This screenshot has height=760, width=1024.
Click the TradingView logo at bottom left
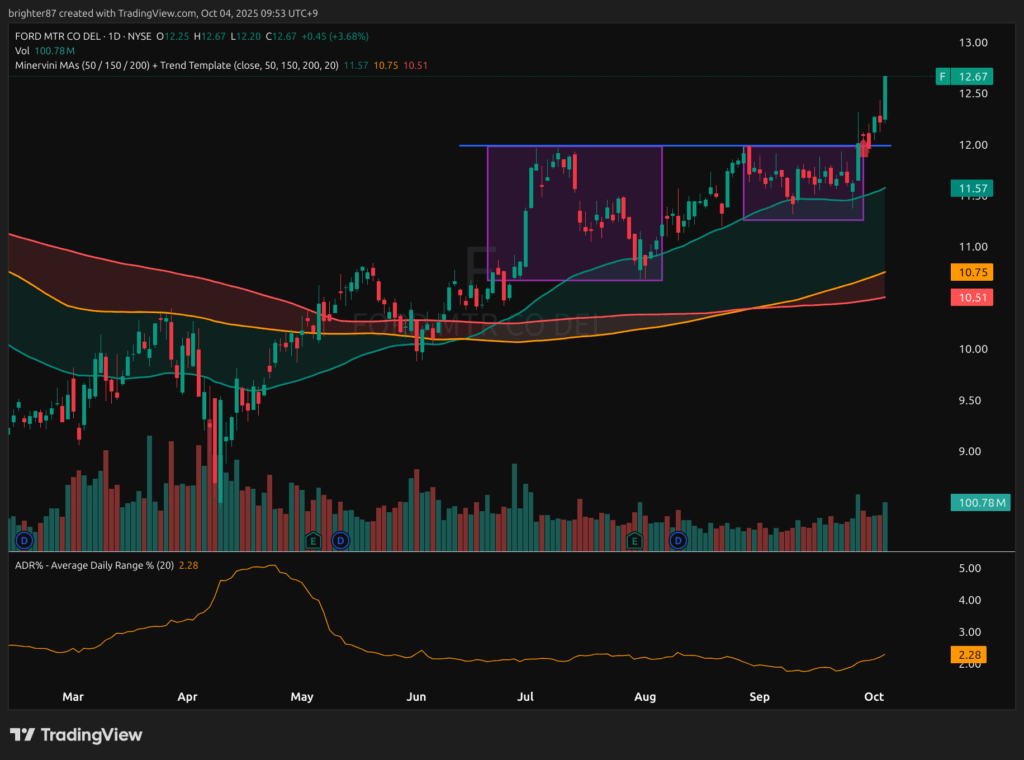[76, 735]
